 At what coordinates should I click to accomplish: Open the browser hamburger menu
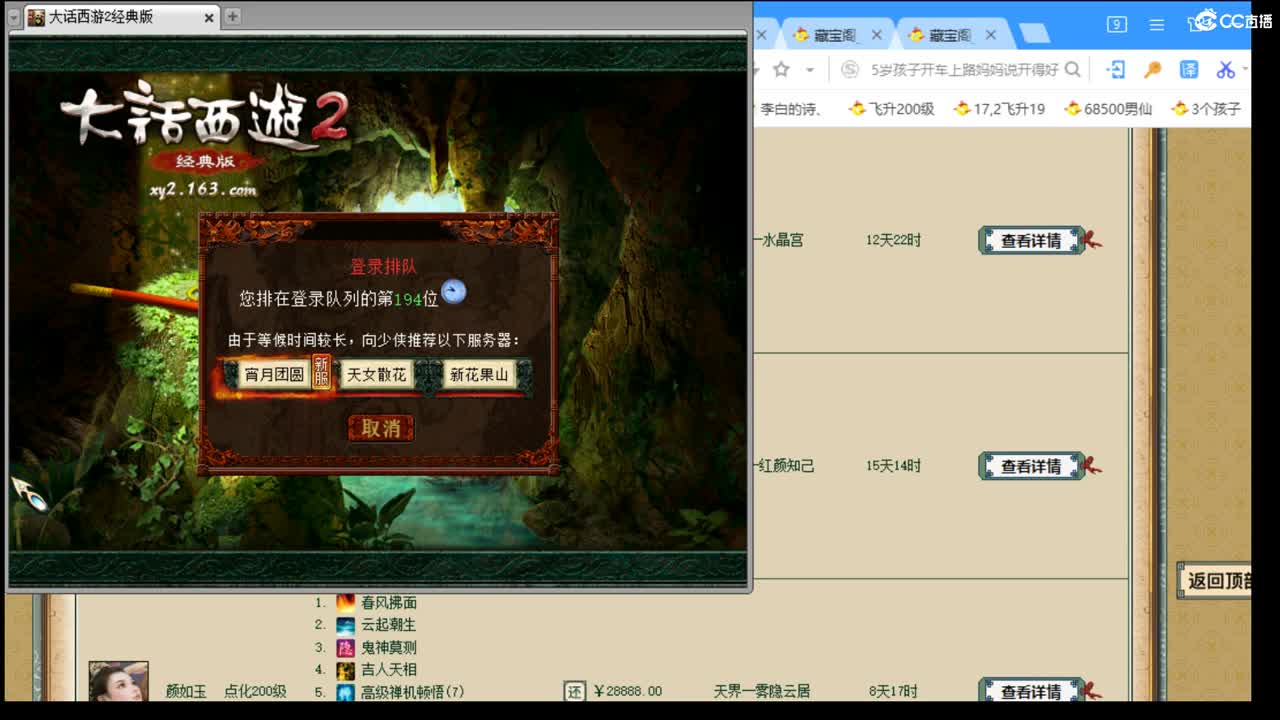(x=1157, y=25)
